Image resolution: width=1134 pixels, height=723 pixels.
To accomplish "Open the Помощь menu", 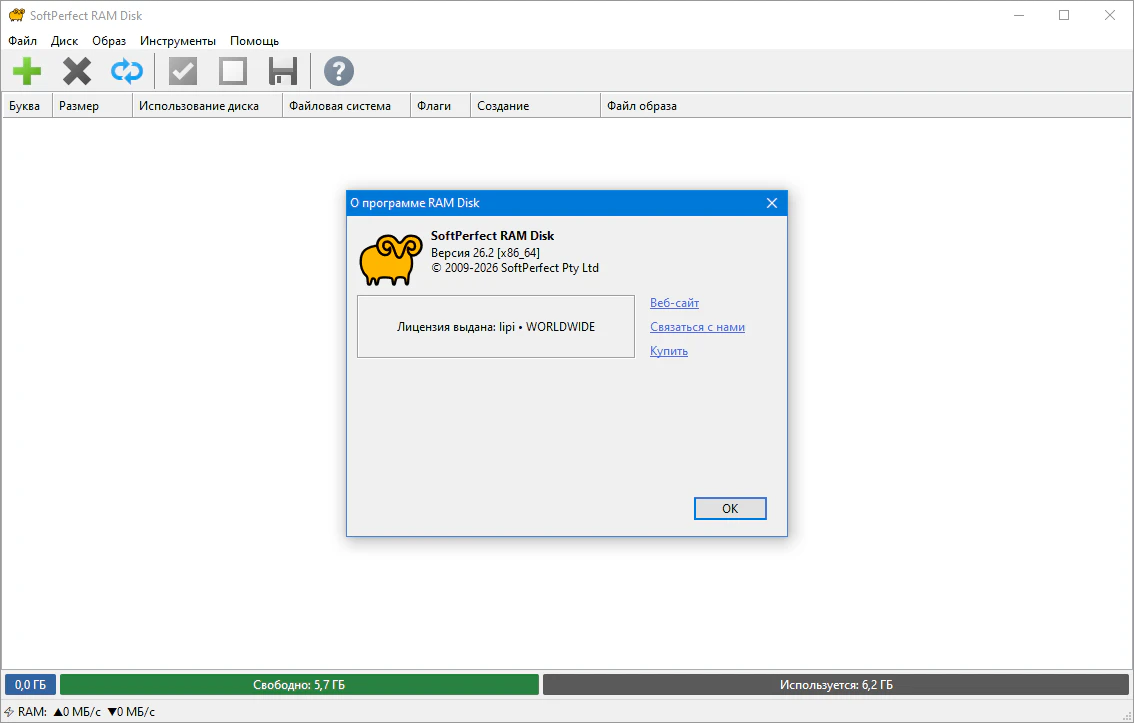I will pyautogui.click(x=255, y=40).
